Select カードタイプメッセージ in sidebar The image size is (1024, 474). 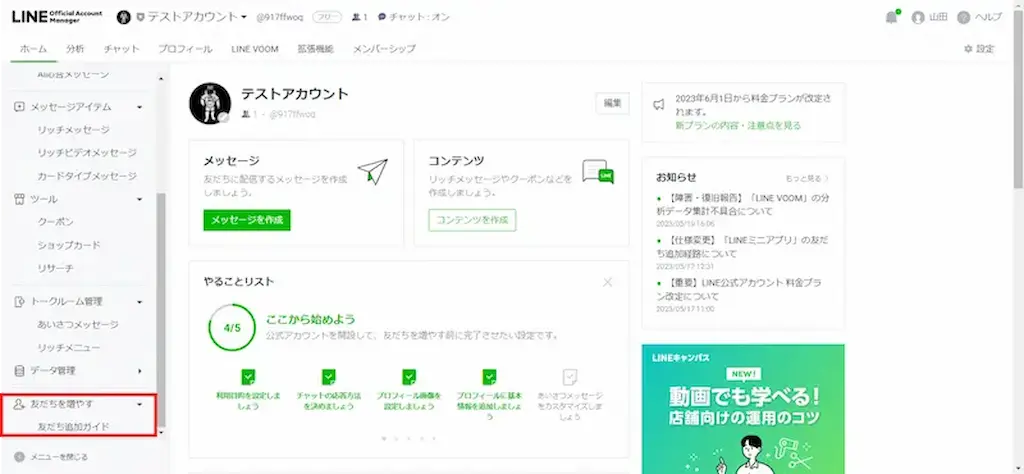87,176
